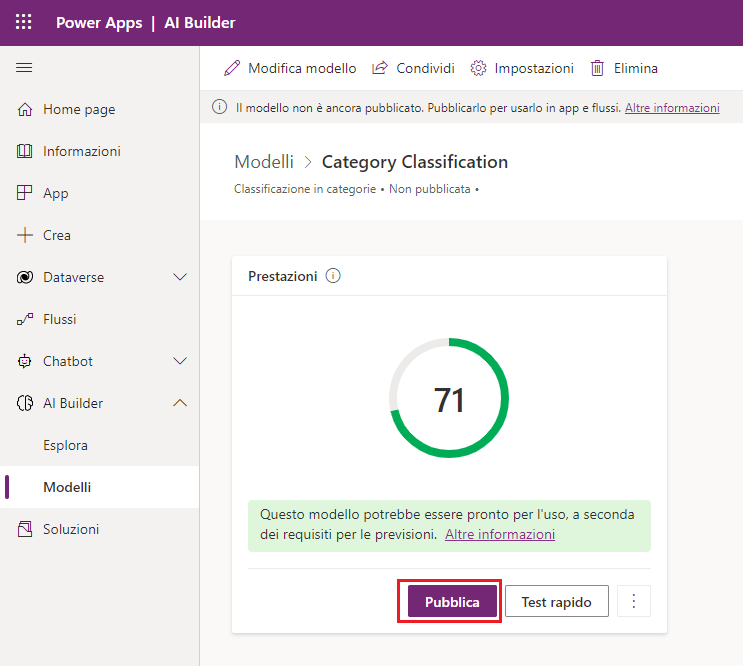
Task: Click AI Builder title in the header
Action: pos(199,23)
